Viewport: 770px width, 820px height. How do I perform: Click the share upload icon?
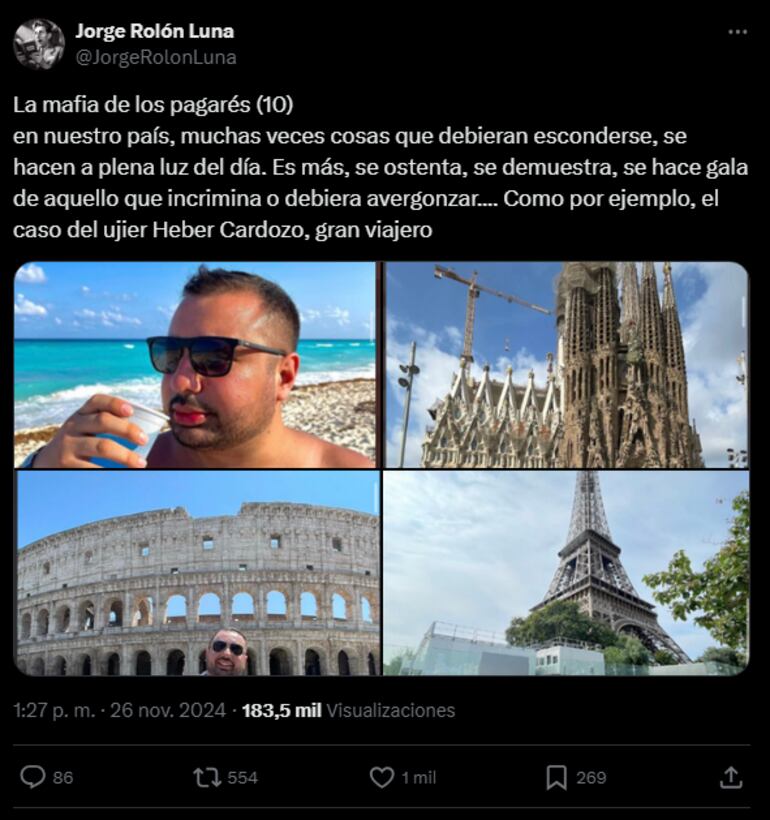point(731,777)
